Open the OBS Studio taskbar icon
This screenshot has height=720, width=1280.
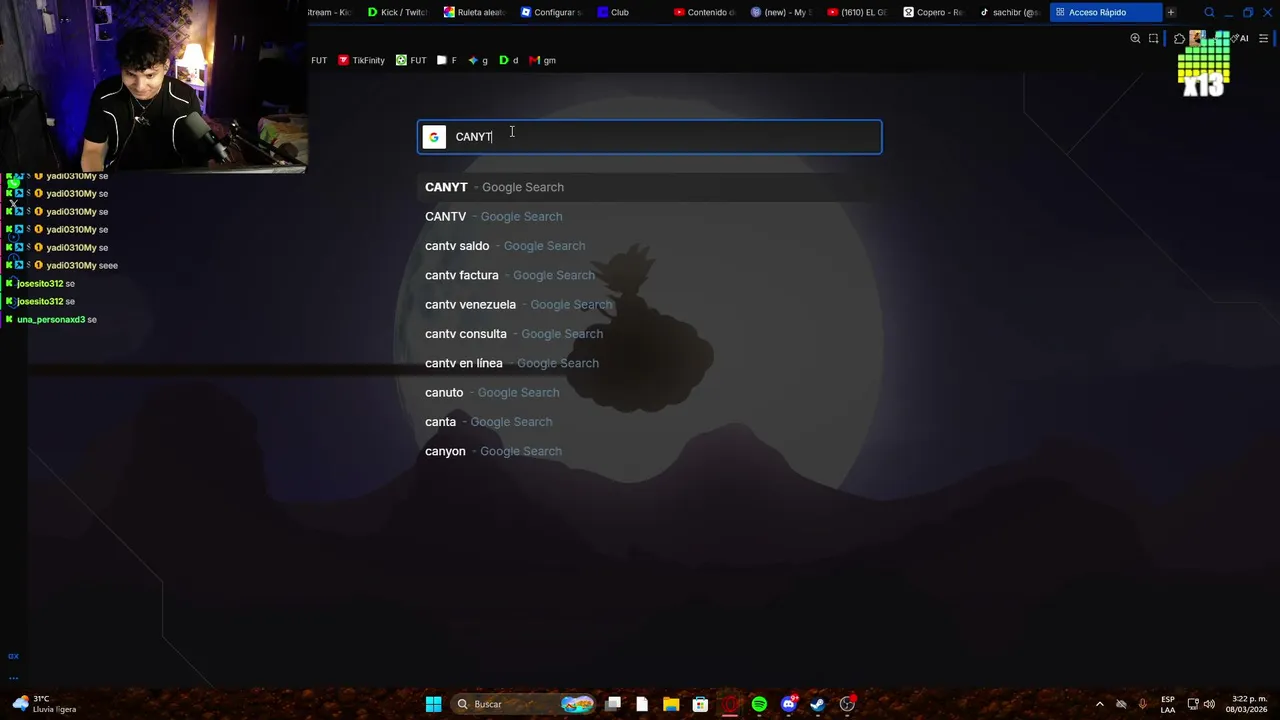(x=848, y=704)
